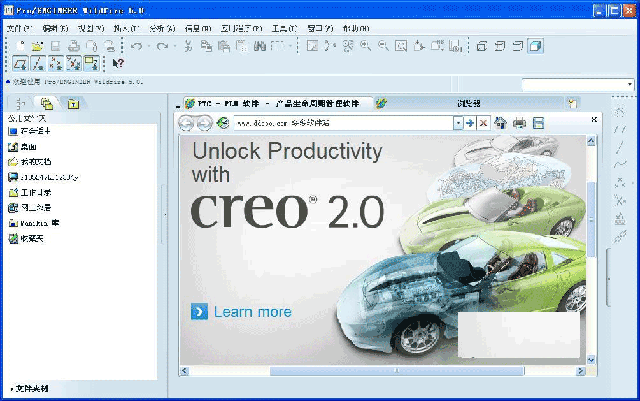Click the Paste clipboard icon
Screen dimensions: 640x401
[x=224, y=46]
